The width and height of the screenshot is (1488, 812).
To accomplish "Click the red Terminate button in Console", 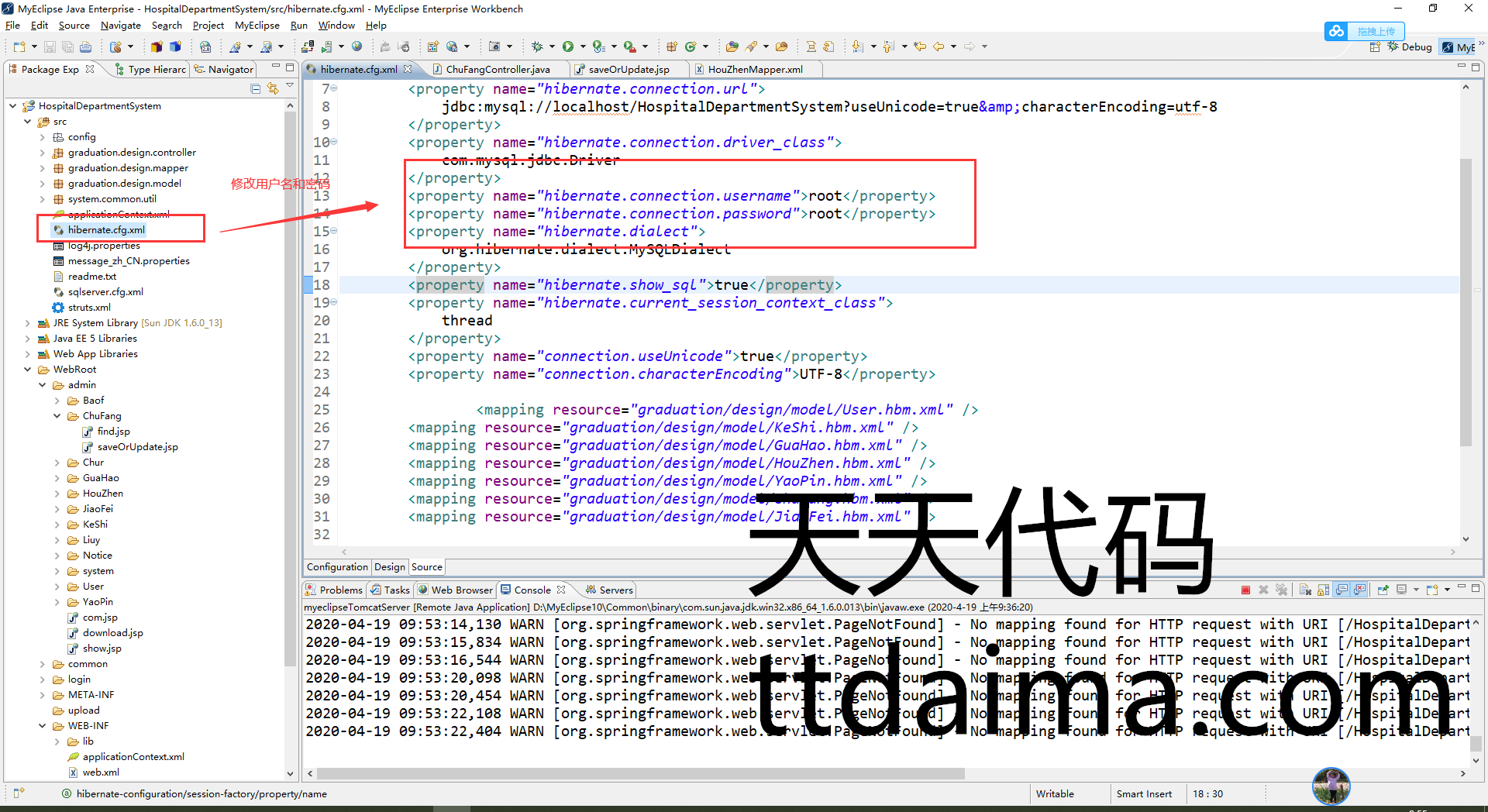I will [x=1245, y=590].
